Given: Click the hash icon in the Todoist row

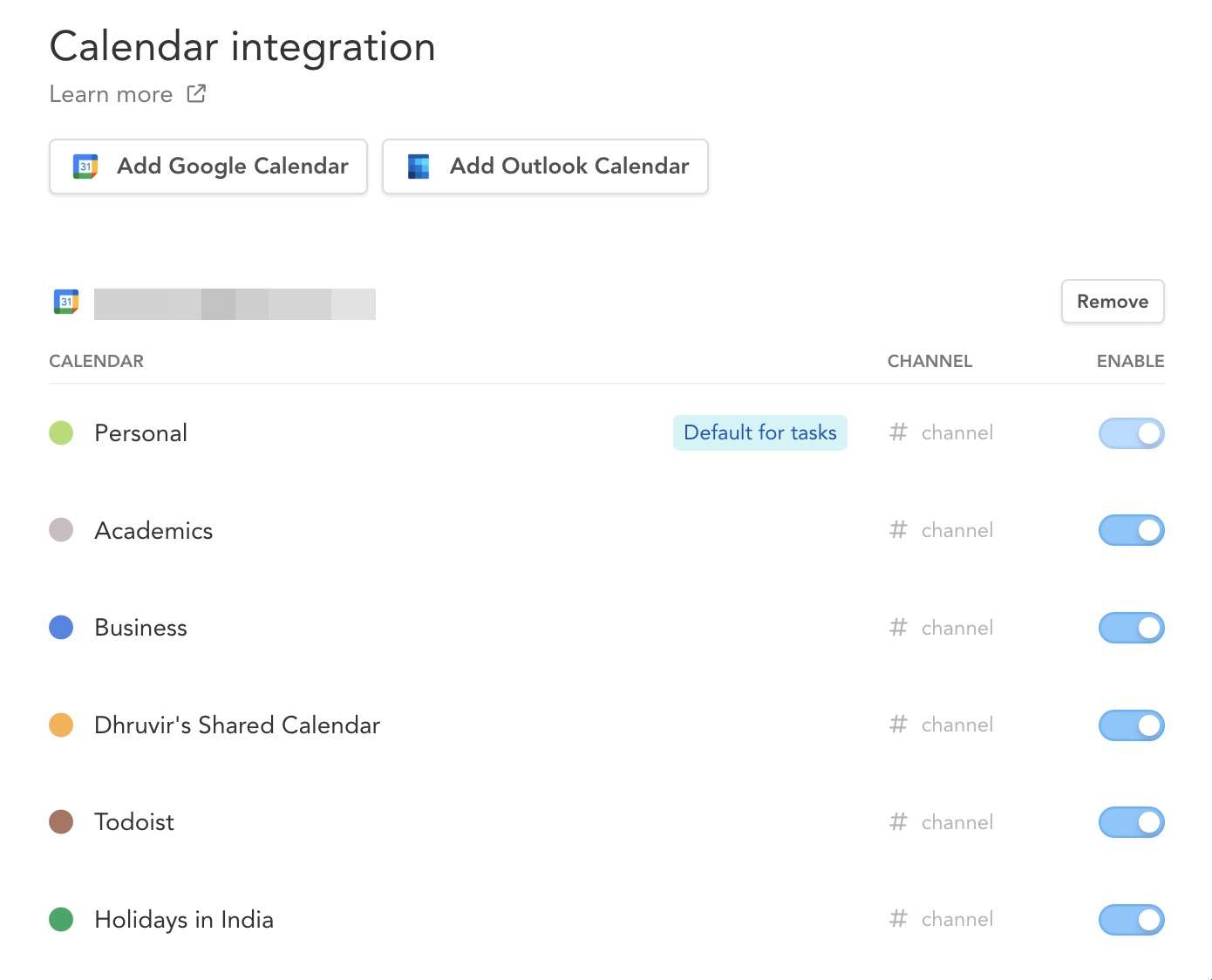Looking at the screenshot, I should coord(898,822).
